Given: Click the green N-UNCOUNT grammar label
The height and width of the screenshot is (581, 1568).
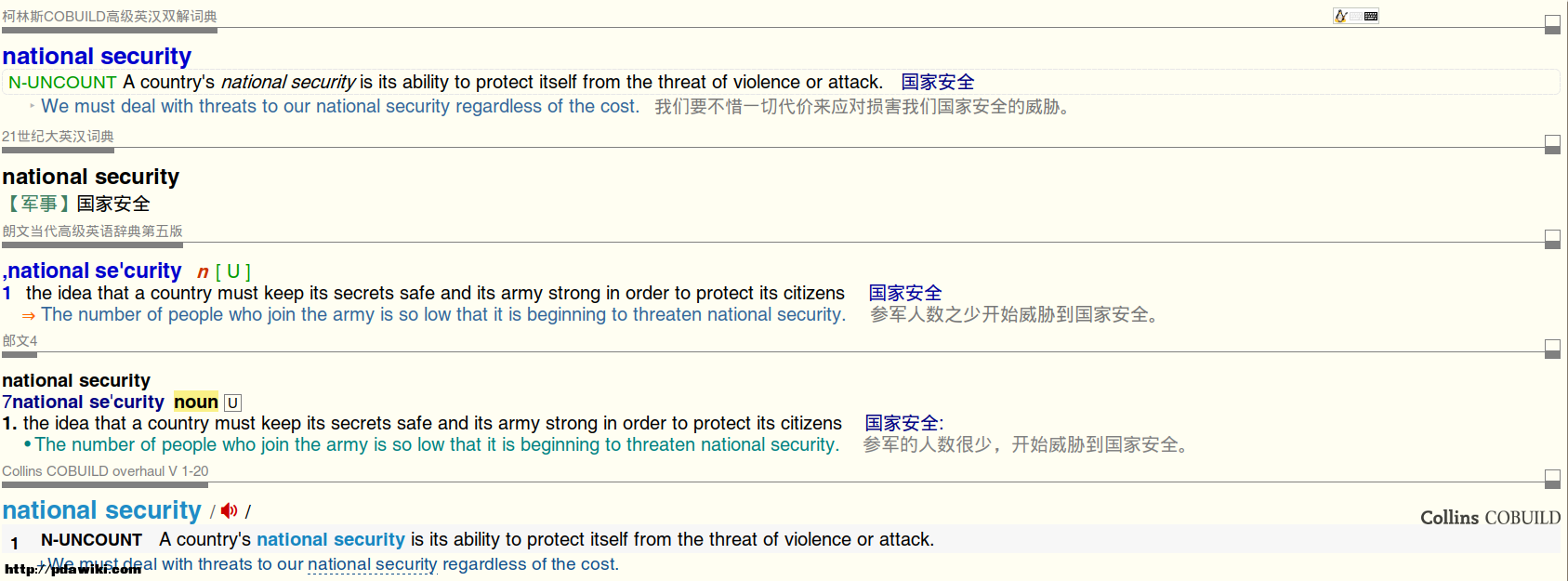Looking at the screenshot, I should (62, 83).
